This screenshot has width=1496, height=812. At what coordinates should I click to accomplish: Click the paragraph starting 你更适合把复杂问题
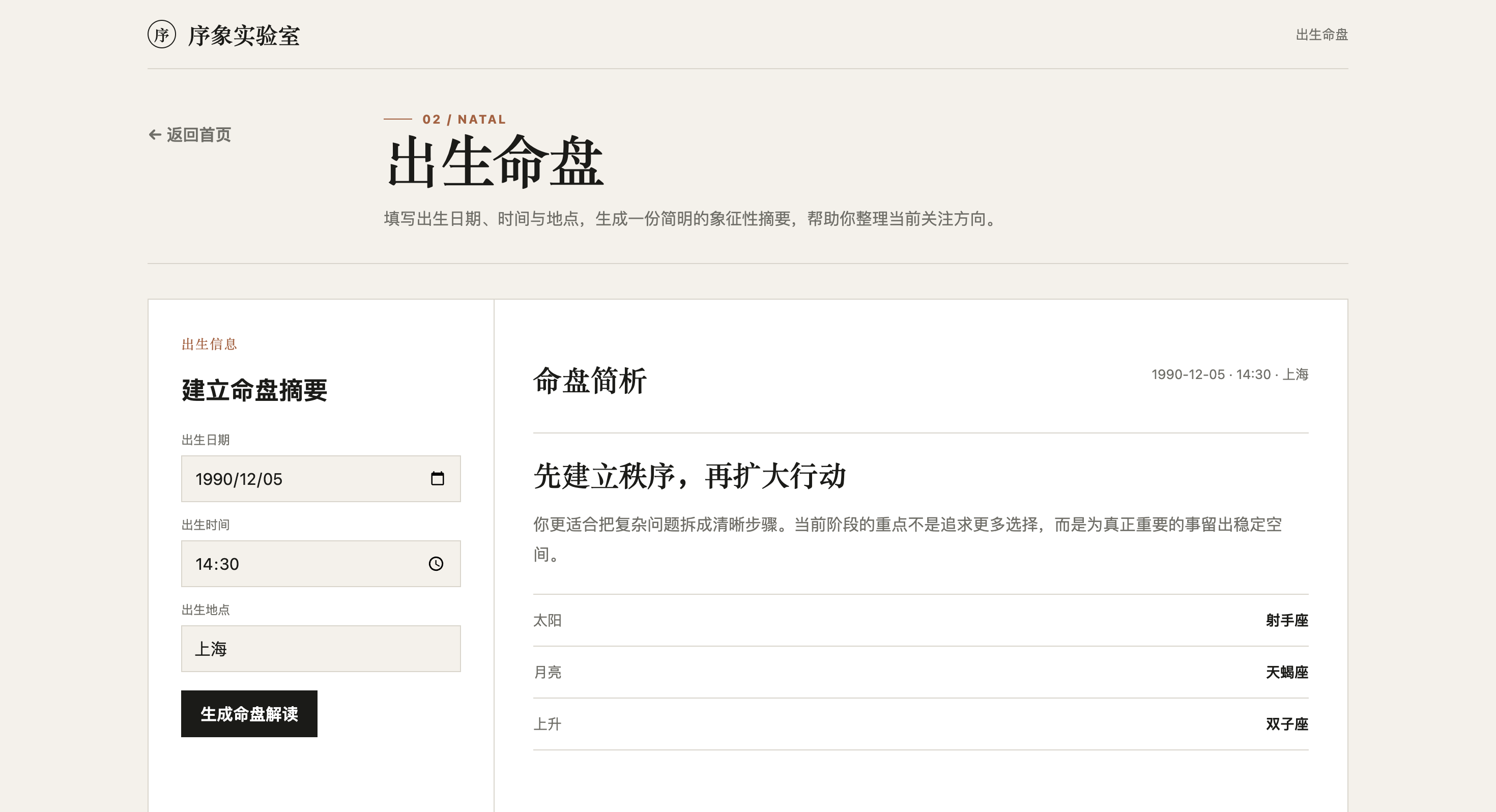tap(908, 539)
